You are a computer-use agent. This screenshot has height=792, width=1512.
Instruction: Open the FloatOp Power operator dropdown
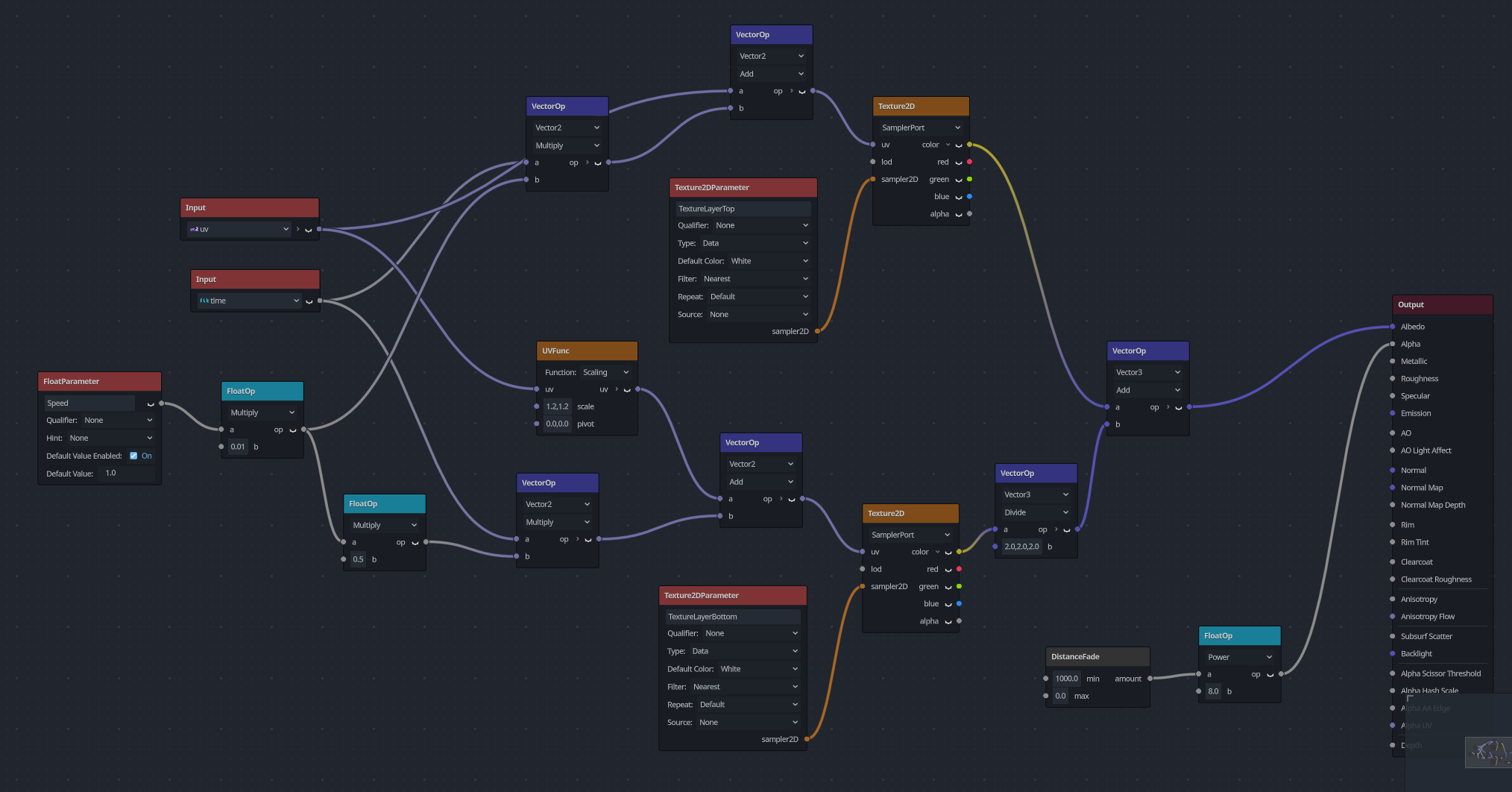click(x=1240, y=657)
